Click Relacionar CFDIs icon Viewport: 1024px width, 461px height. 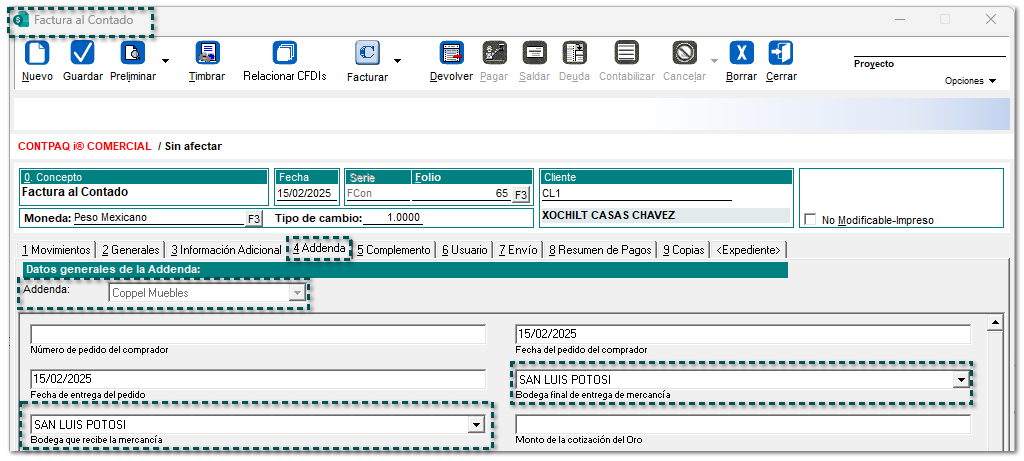pos(285,53)
